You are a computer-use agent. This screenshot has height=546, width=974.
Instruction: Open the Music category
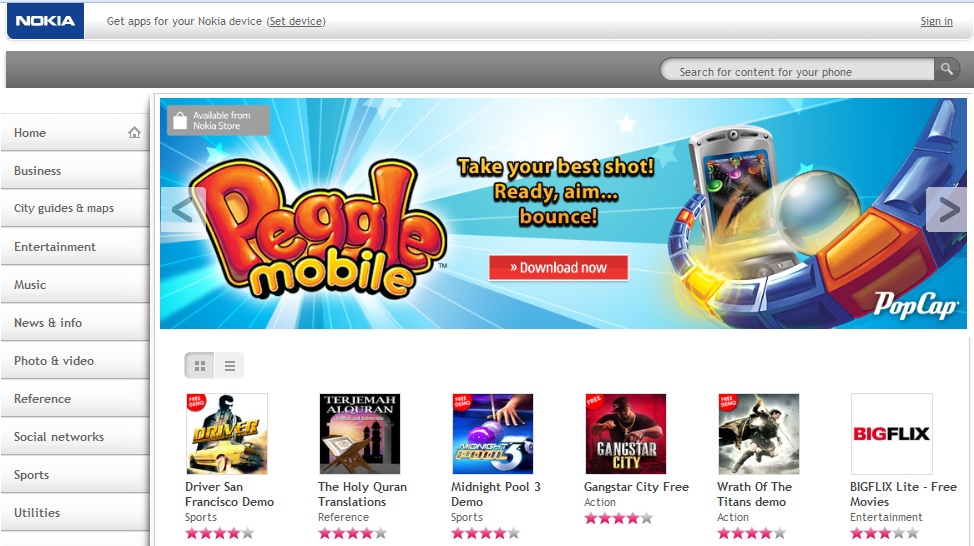[x=75, y=284]
